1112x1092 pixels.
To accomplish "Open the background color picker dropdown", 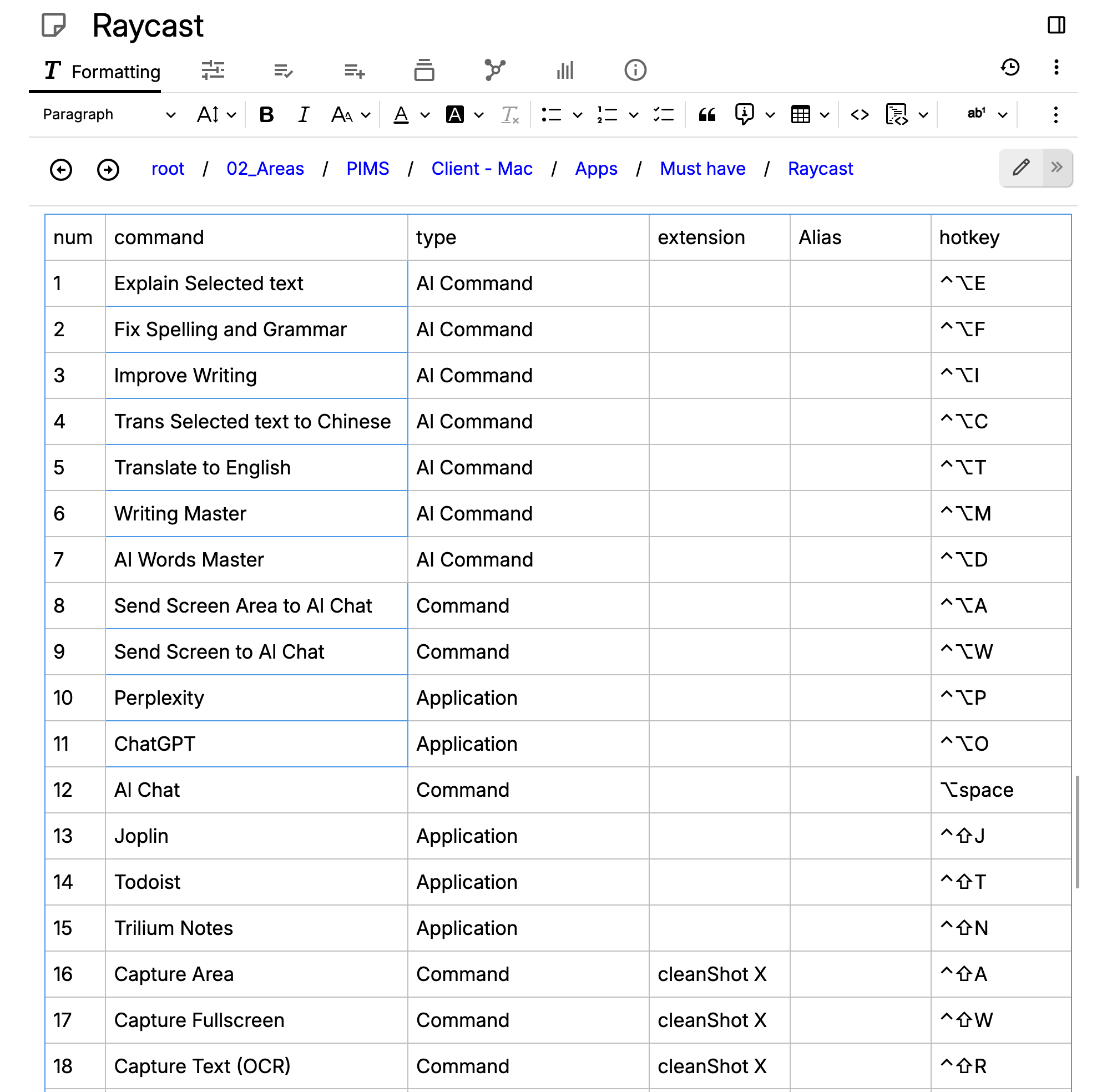I will tap(478, 115).
